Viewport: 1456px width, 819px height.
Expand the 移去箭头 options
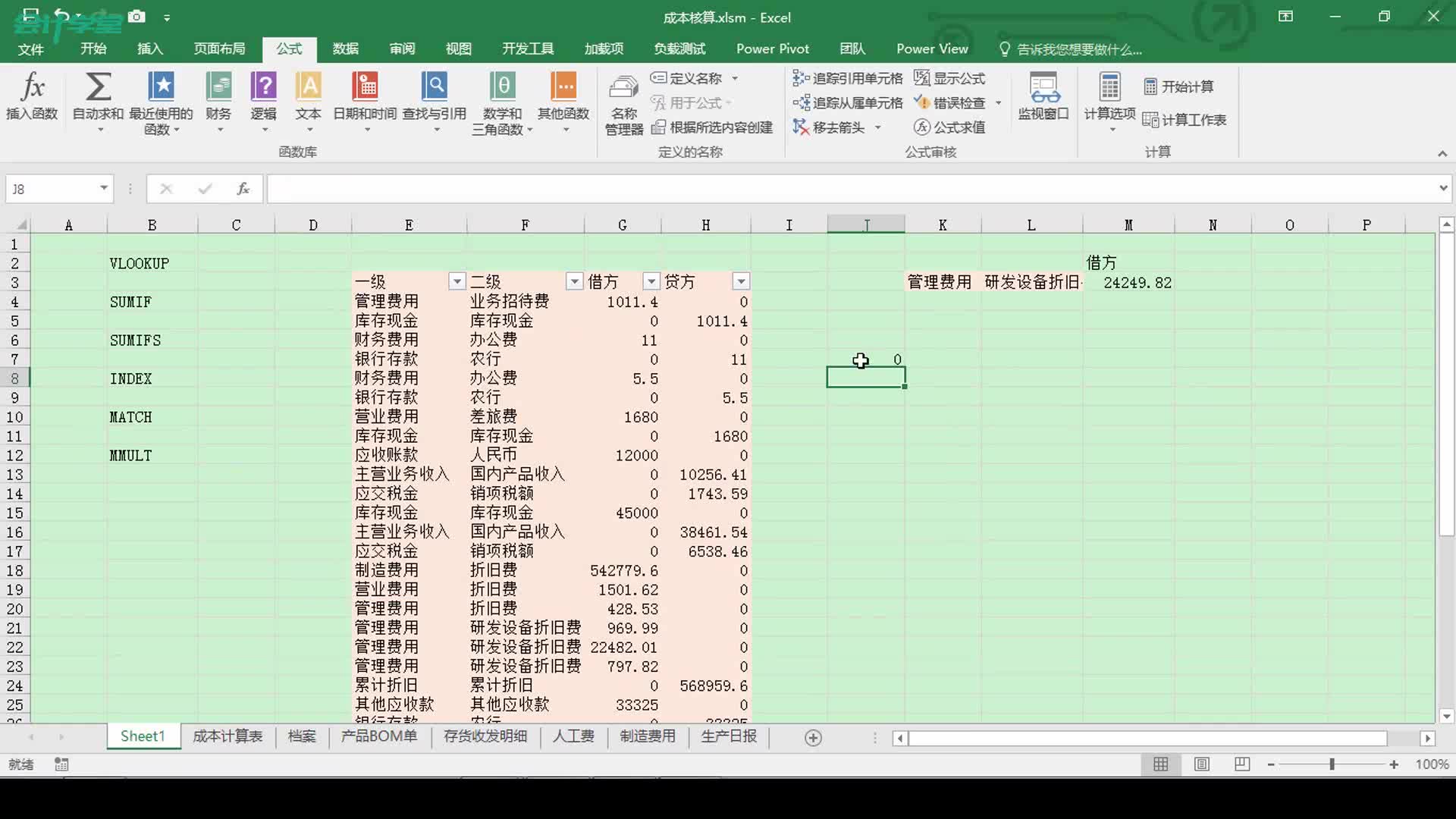879,127
